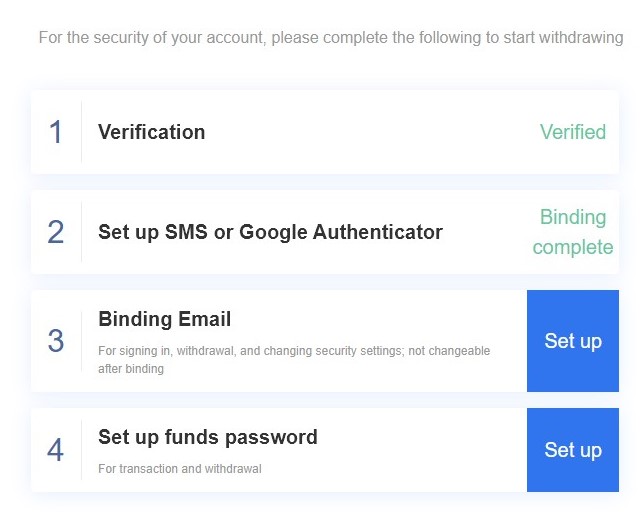Click the "after binding" description line
Viewport: 643px width, 514px height.
point(130,368)
